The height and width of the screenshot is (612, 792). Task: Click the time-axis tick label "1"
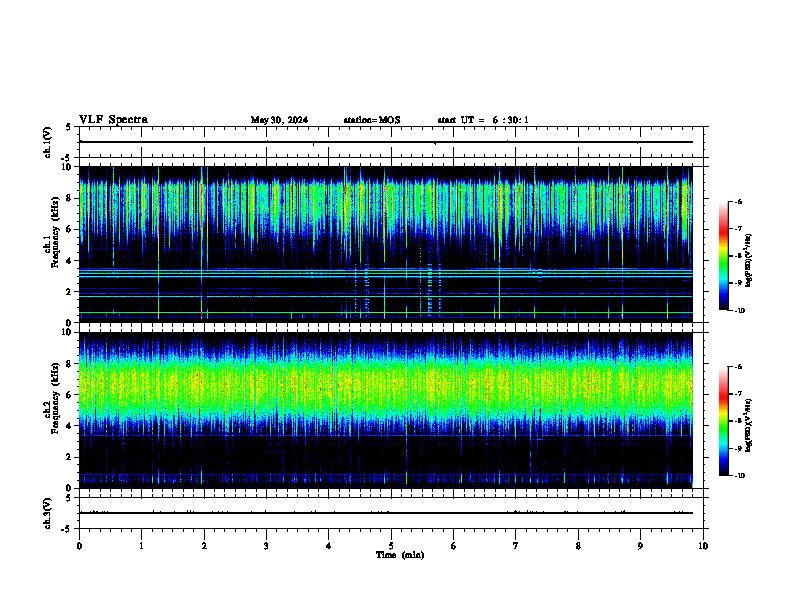coord(141,546)
